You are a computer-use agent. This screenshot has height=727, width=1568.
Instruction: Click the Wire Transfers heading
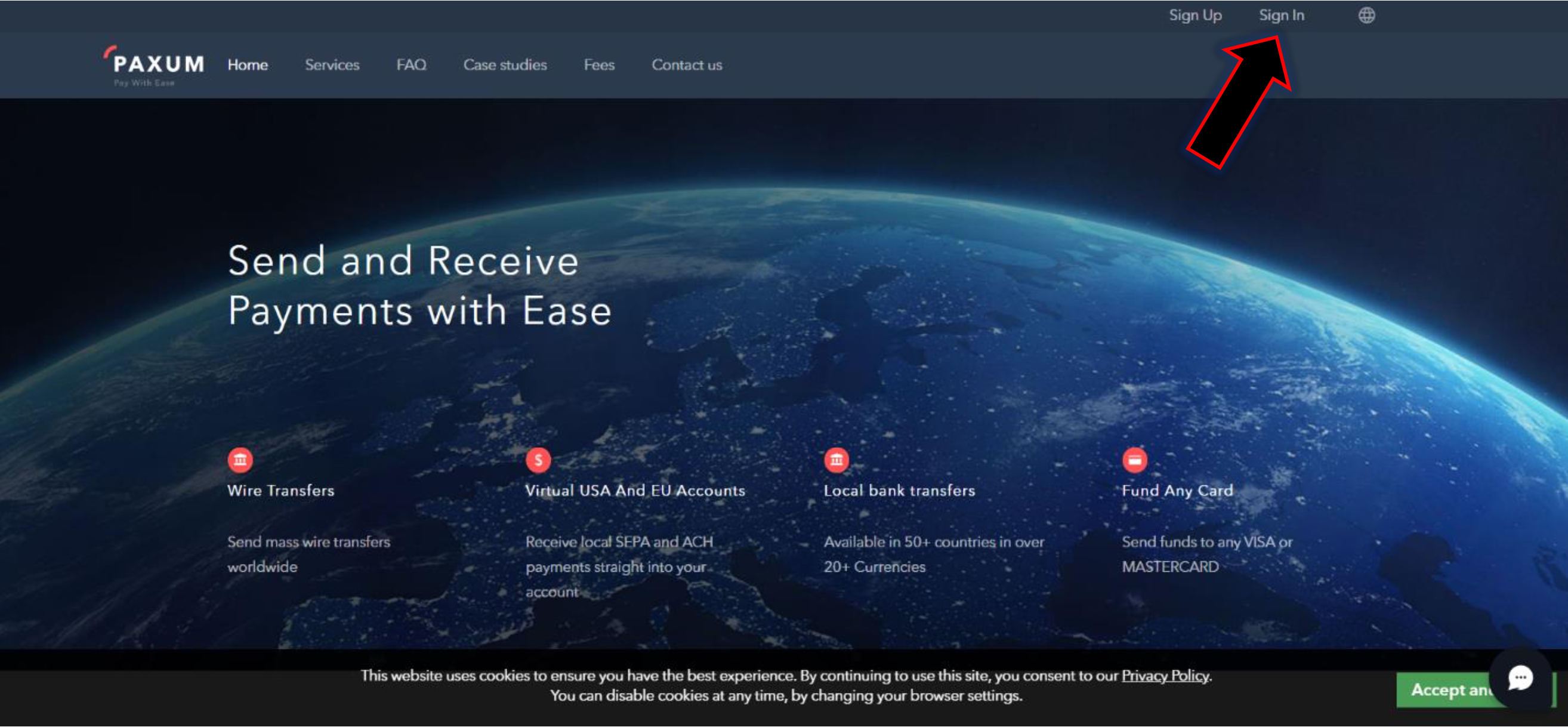pyautogui.click(x=280, y=490)
